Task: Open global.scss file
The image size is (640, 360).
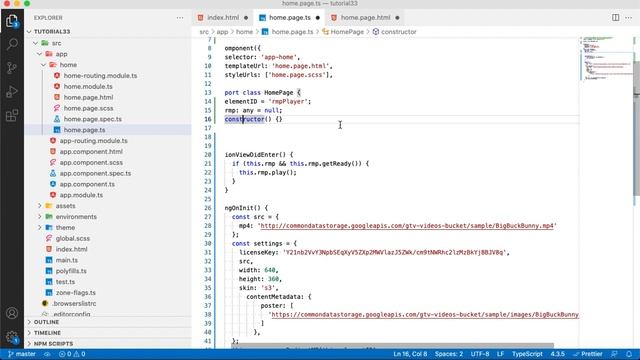Action: click(x=73, y=238)
